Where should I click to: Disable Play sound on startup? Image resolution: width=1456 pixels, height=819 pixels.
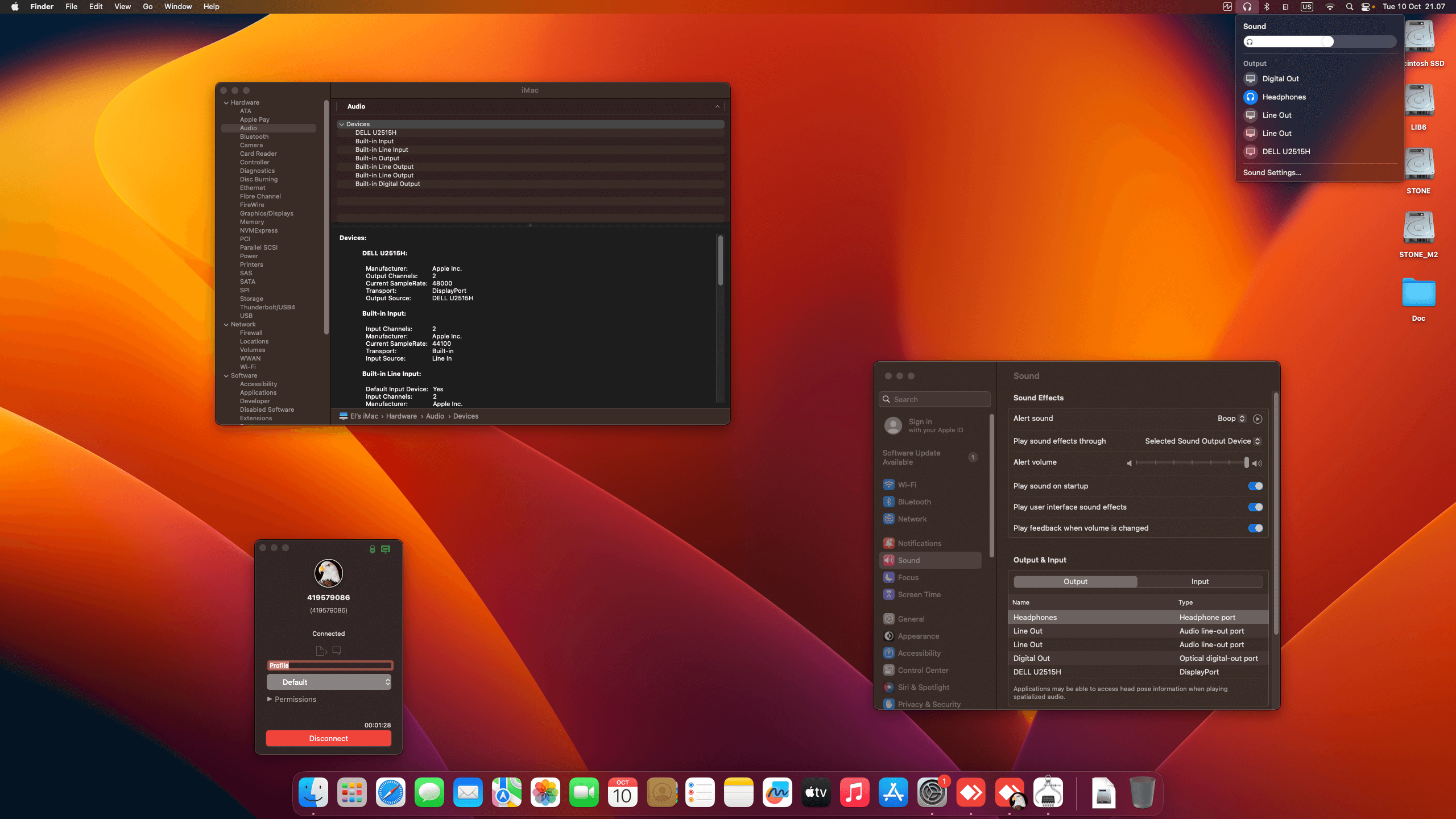tap(1255, 486)
